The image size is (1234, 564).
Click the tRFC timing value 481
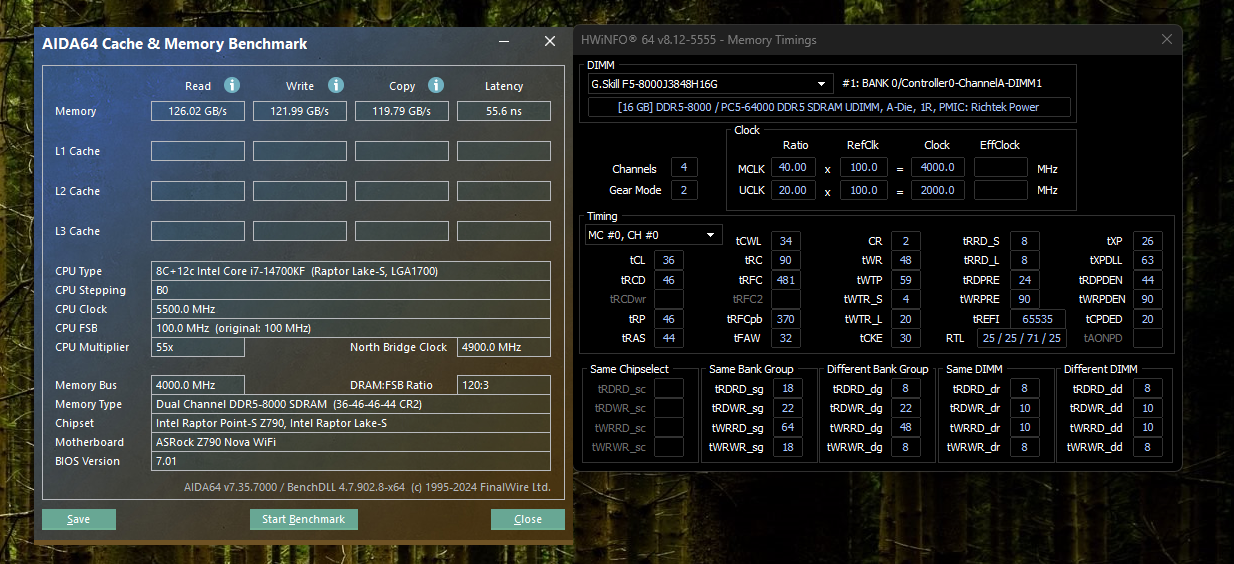786,280
